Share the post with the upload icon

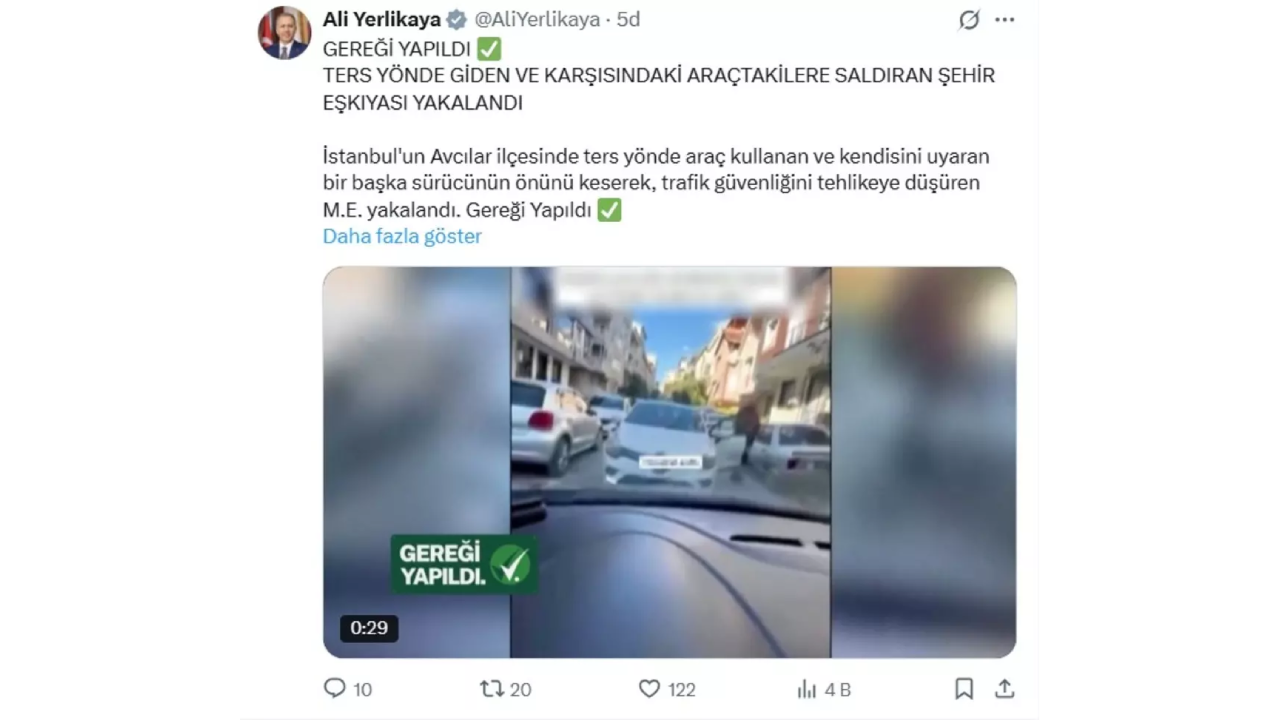[x=1005, y=688]
